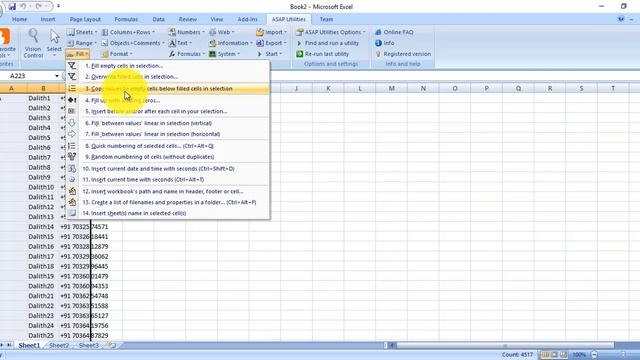The image size is (640, 360).
Task: Choose Insert workbook's path and name
Action: tap(167, 191)
